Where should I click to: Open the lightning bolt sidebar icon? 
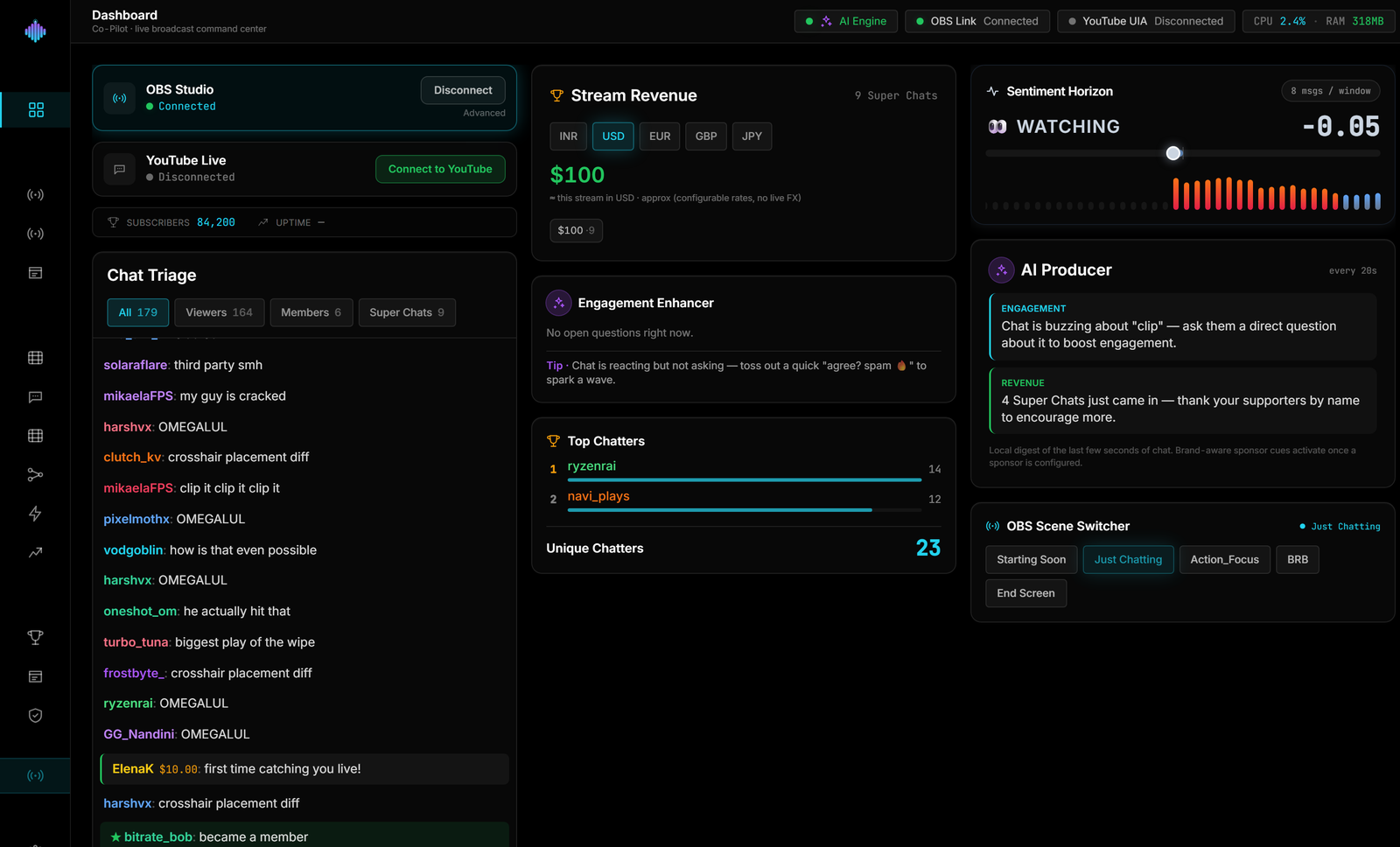(x=35, y=514)
